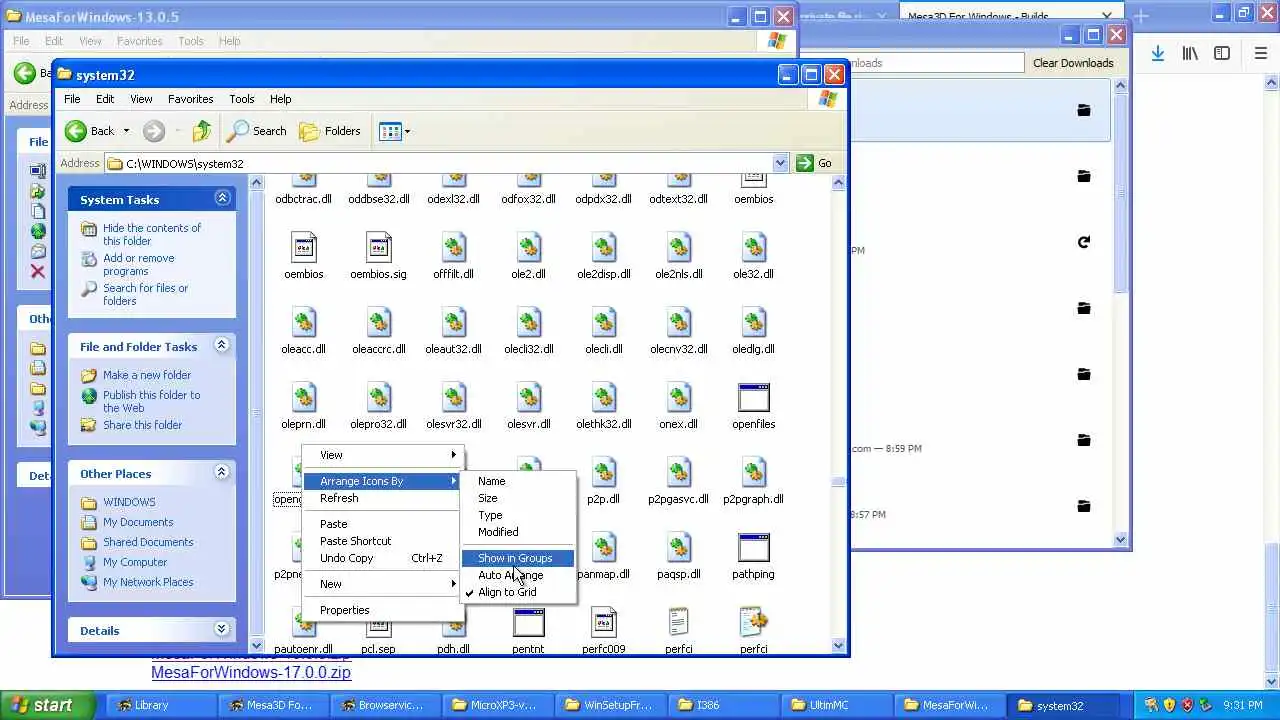Select the ole2disp.dll file icon
Image resolution: width=1280 pixels, height=720 pixels.
click(603, 247)
